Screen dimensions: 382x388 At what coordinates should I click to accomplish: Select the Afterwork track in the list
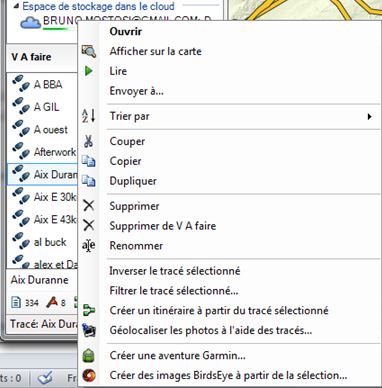click(42, 152)
